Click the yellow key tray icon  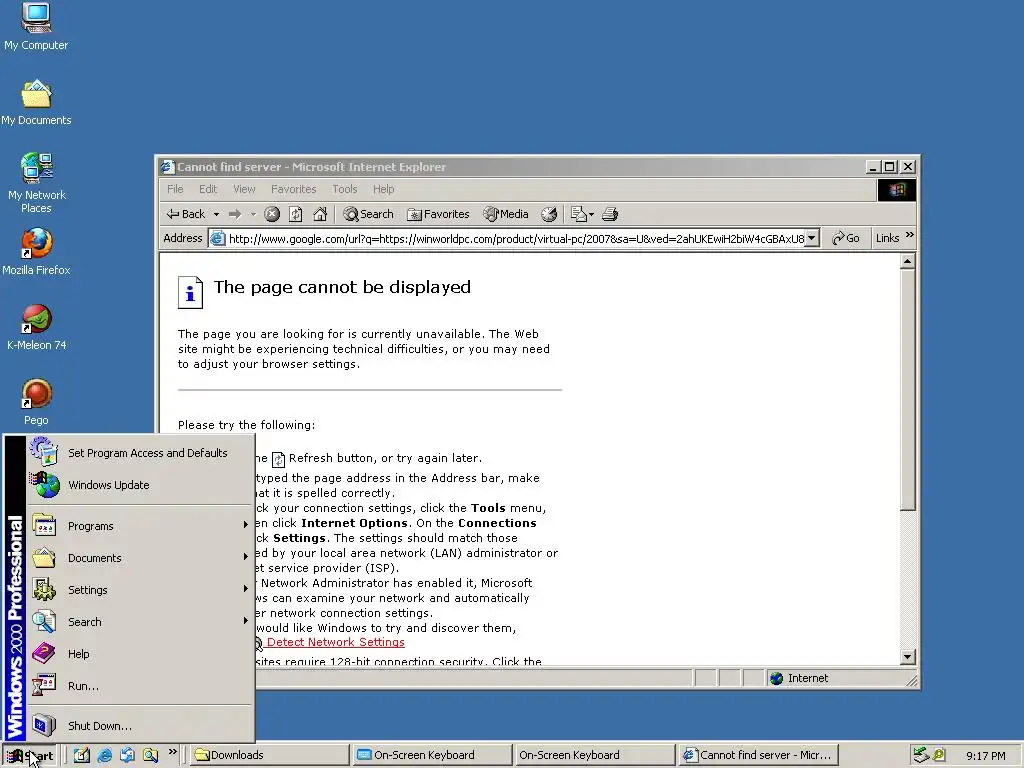tap(939, 755)
